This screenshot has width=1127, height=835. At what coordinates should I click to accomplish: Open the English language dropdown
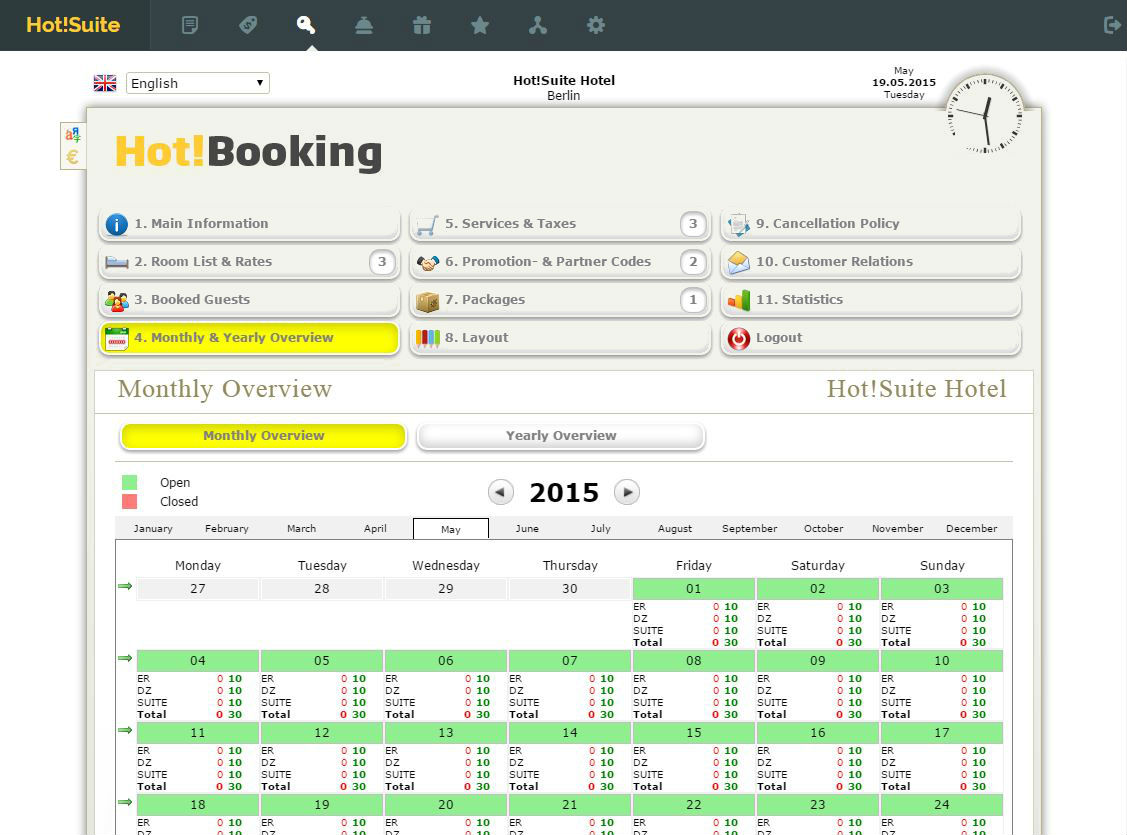pyautogui.click(x=198, y=83)
